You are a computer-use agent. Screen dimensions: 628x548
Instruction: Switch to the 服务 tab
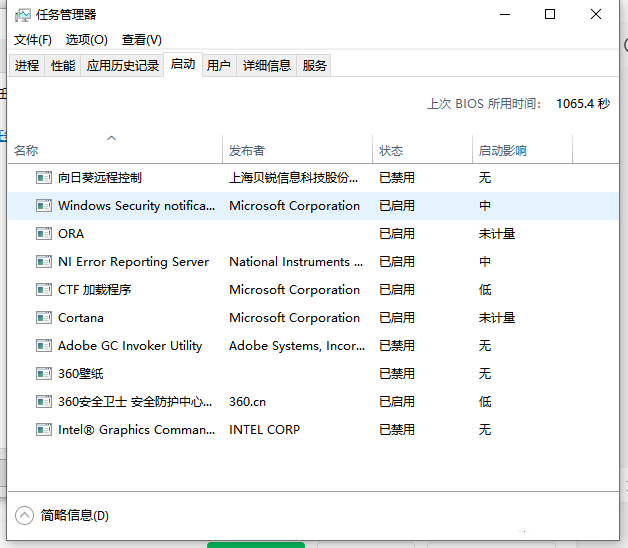[314, 65]
